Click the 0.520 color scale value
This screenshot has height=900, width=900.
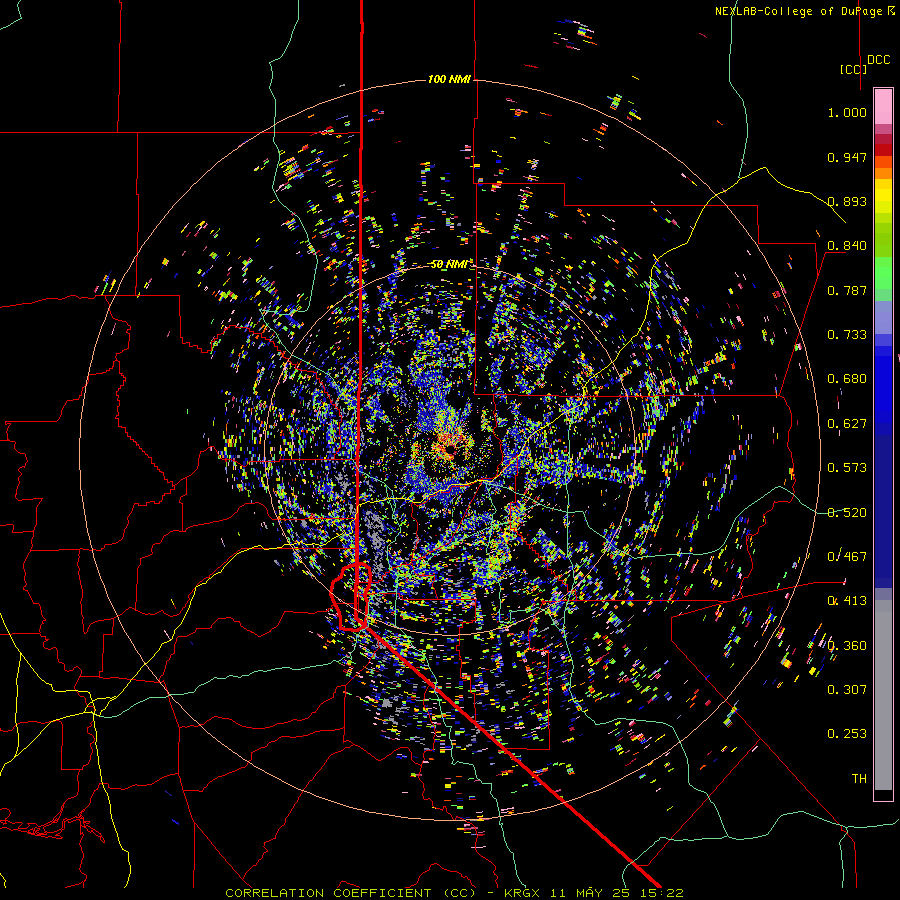[847, 513]
